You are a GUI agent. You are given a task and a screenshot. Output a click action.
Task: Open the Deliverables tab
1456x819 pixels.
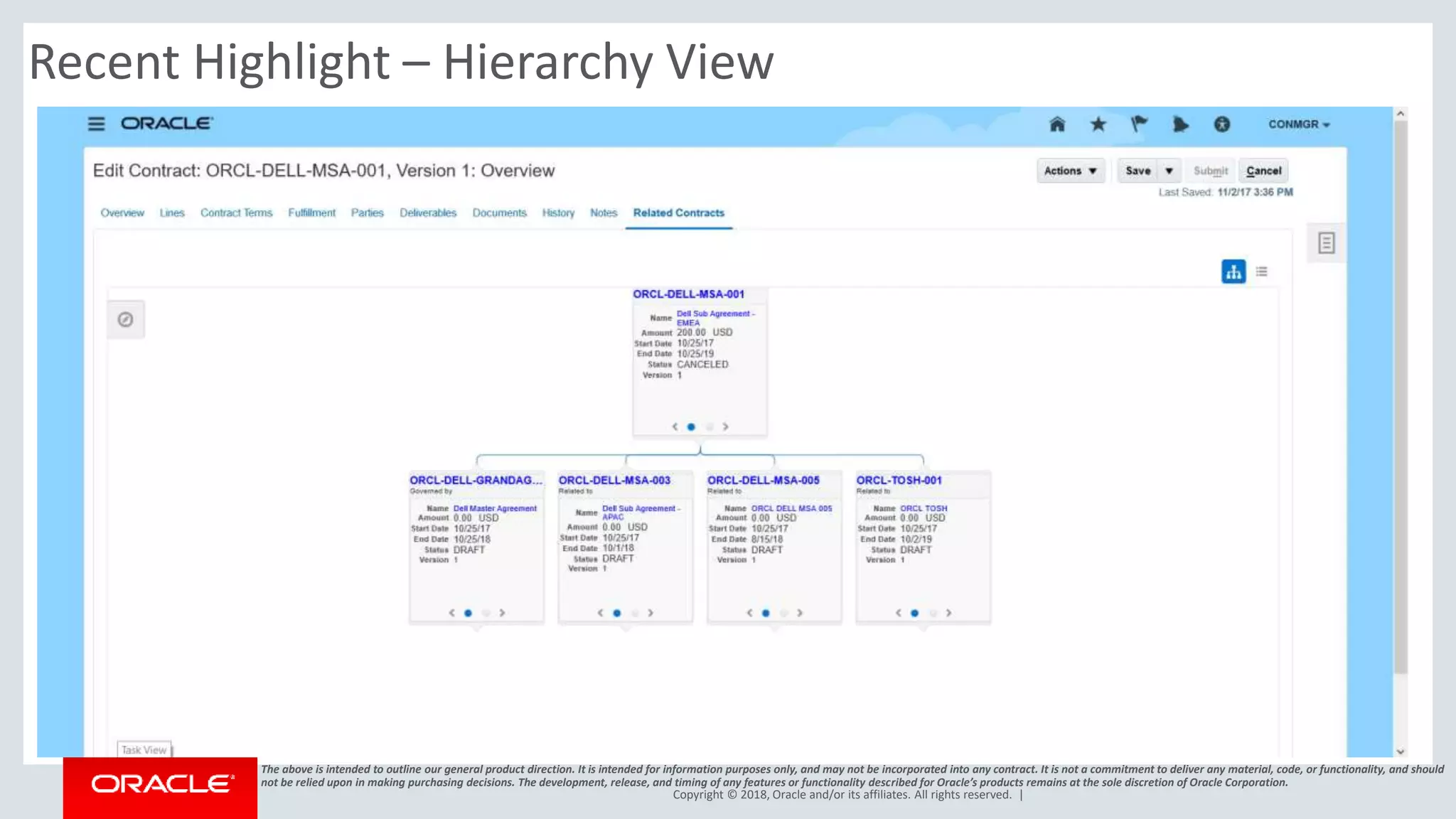tap(428, 213)
